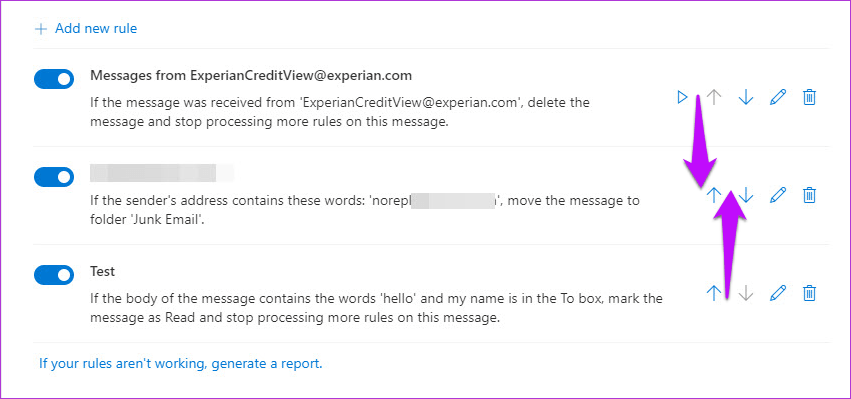The width and height of the screenshot is (851, 399).
Task: Click greyed down arrow of Test rule
Action: 746,294
